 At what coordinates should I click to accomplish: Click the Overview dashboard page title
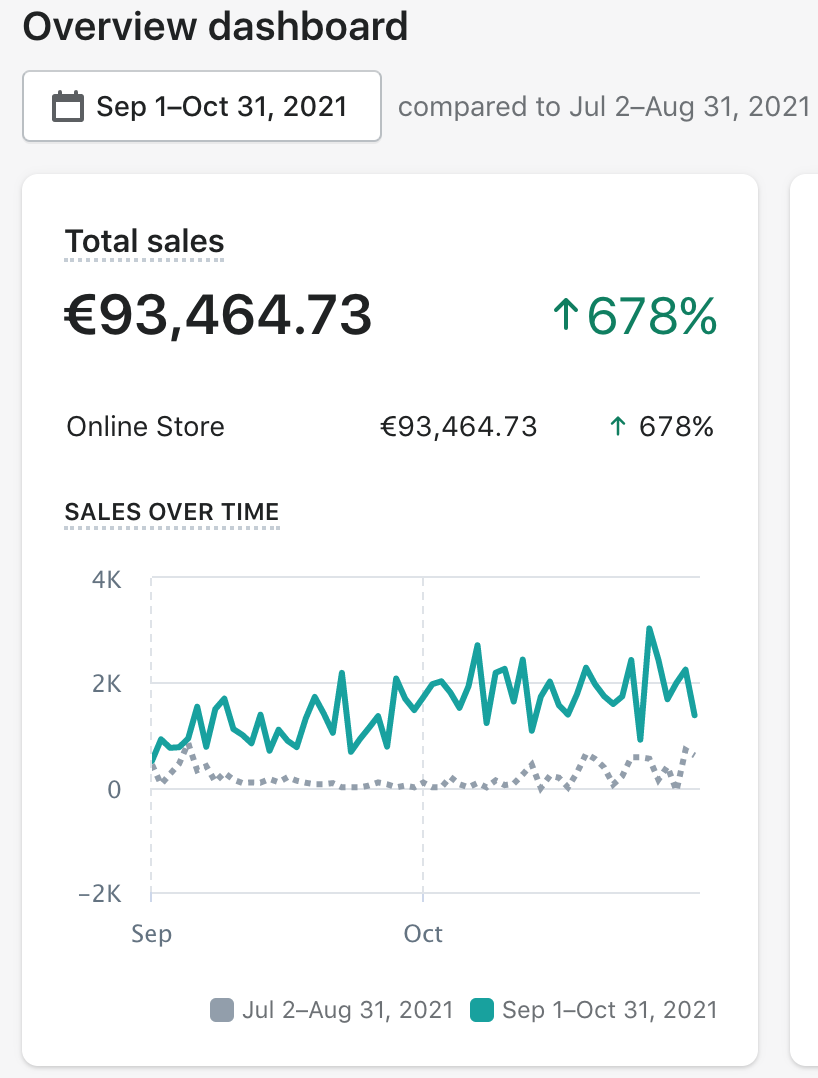point(215,26)
